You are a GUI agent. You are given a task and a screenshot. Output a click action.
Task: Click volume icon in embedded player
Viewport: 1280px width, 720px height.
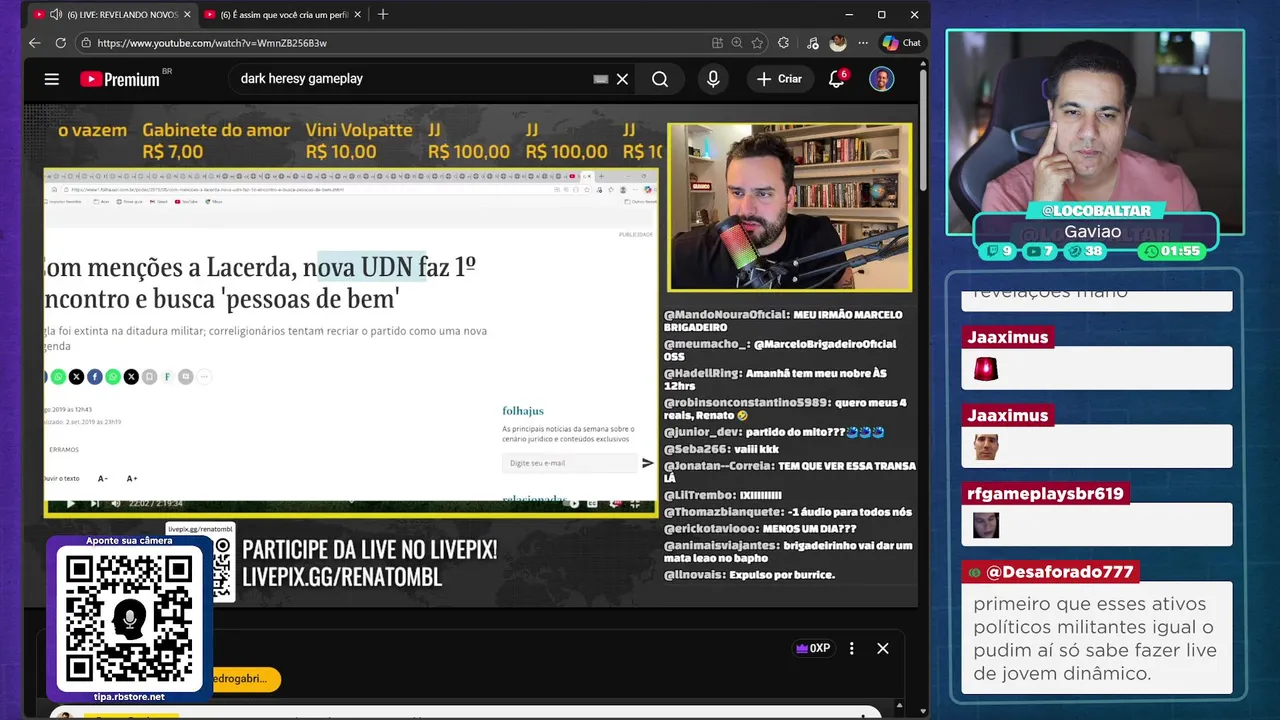(116, 503)
